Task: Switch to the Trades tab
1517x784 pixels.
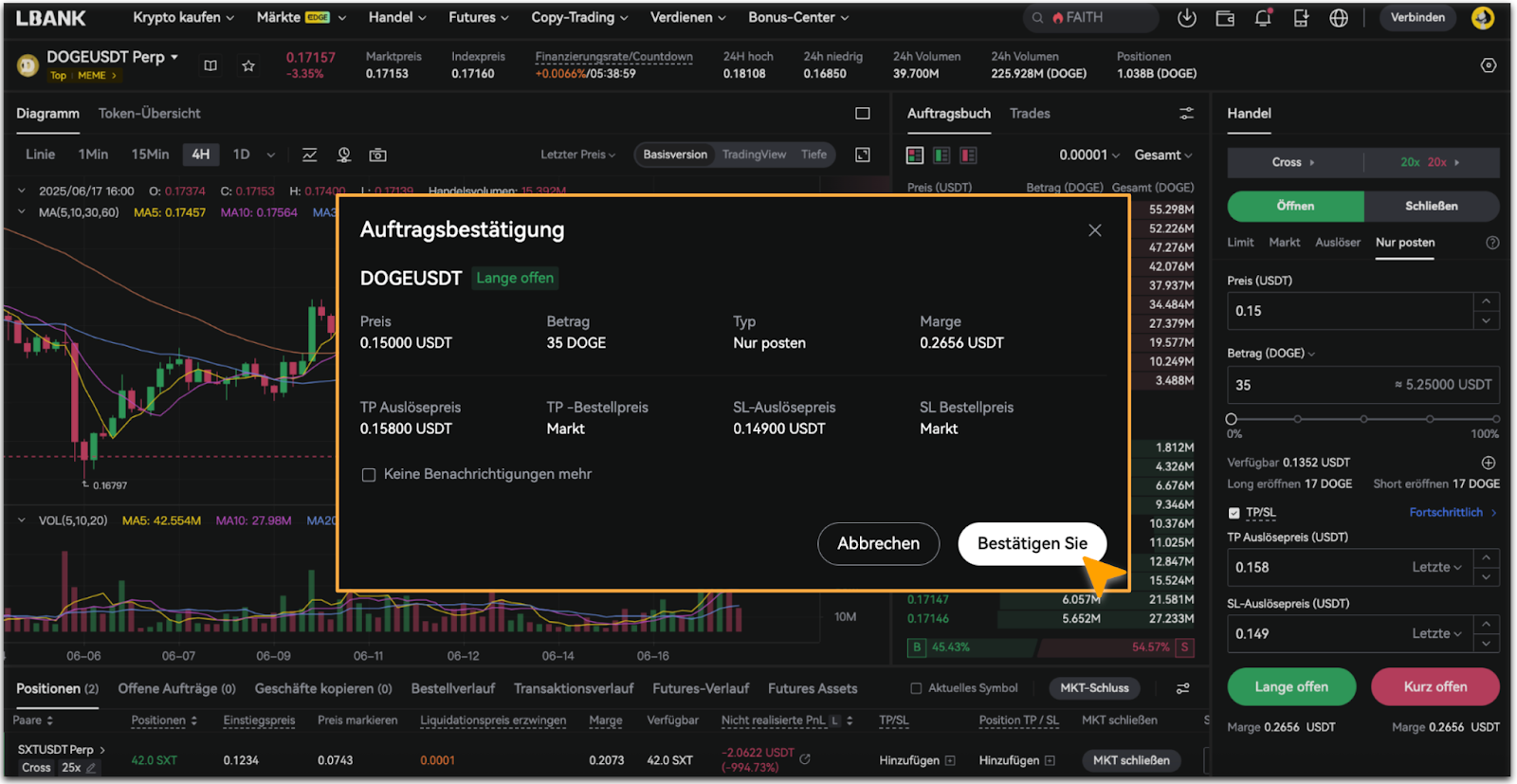Action: pyautogui.click(x=1030, y=114)
